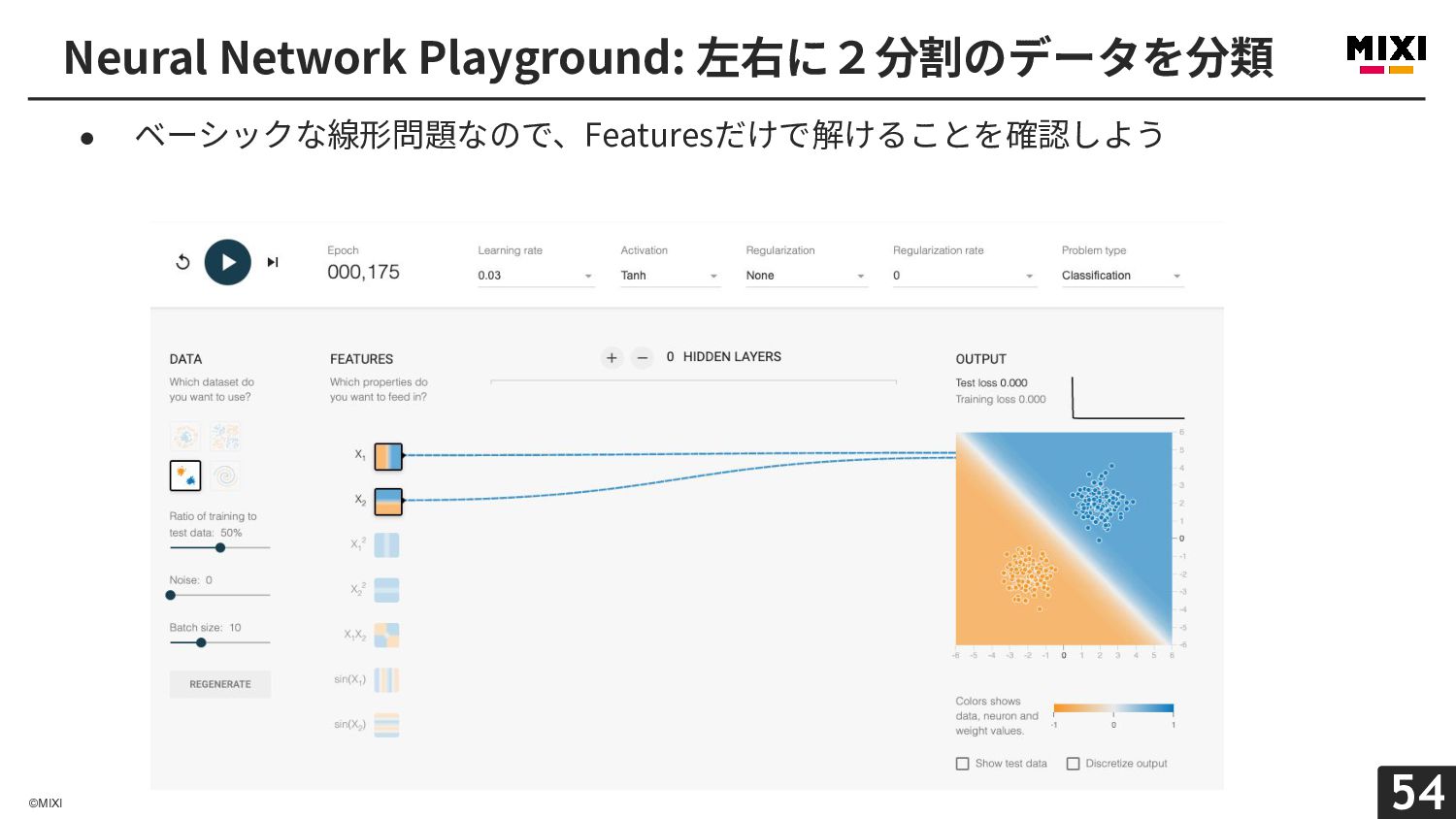Toggle the X1 feature input
Viewport: 1456px width, 819px height.
(388, 456)
